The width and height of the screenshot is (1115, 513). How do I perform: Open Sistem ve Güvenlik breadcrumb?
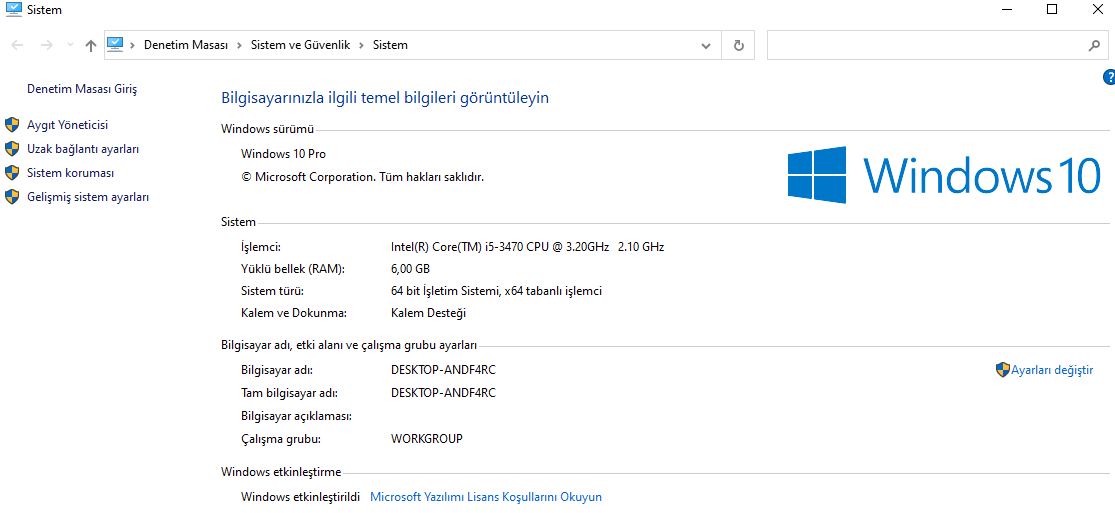[300, 45]
